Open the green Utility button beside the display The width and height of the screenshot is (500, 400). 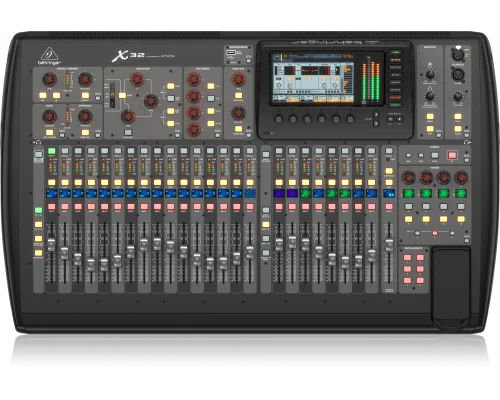396,105
